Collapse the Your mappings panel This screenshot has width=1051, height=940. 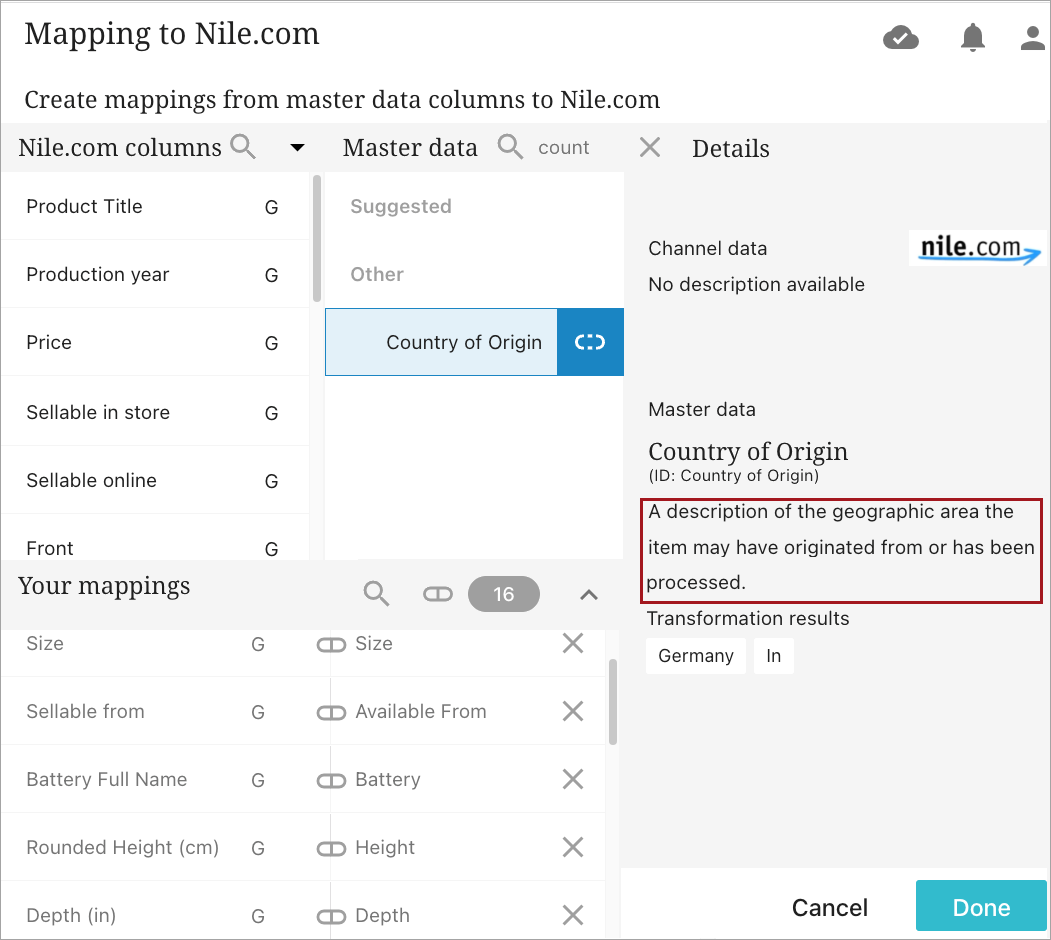tap(589, 595)
